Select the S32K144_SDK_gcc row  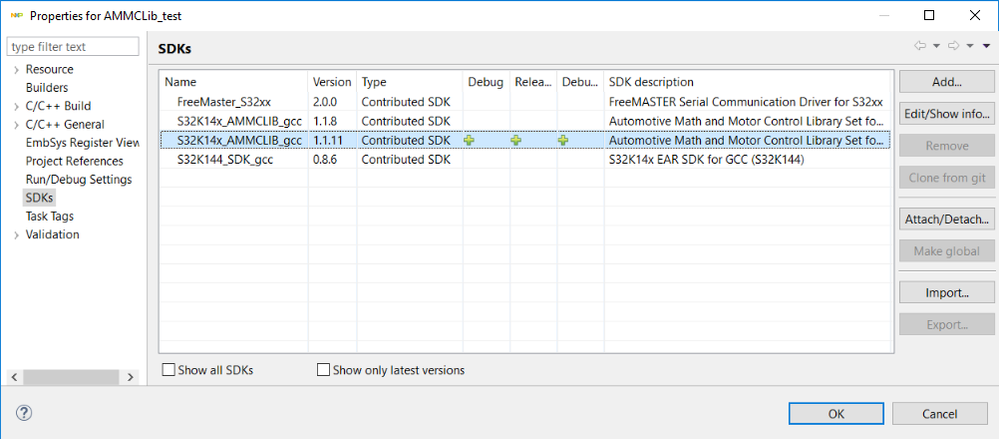[239, 160]
